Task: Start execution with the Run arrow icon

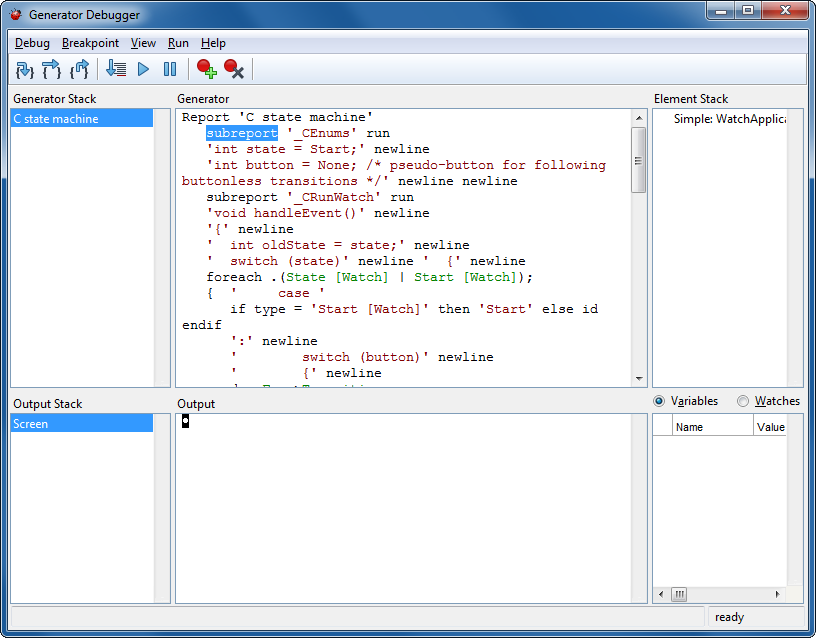Action: (143, 69)
